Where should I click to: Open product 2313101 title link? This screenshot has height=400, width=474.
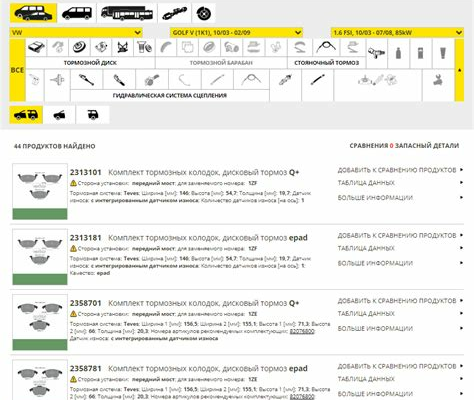(184, 172)
